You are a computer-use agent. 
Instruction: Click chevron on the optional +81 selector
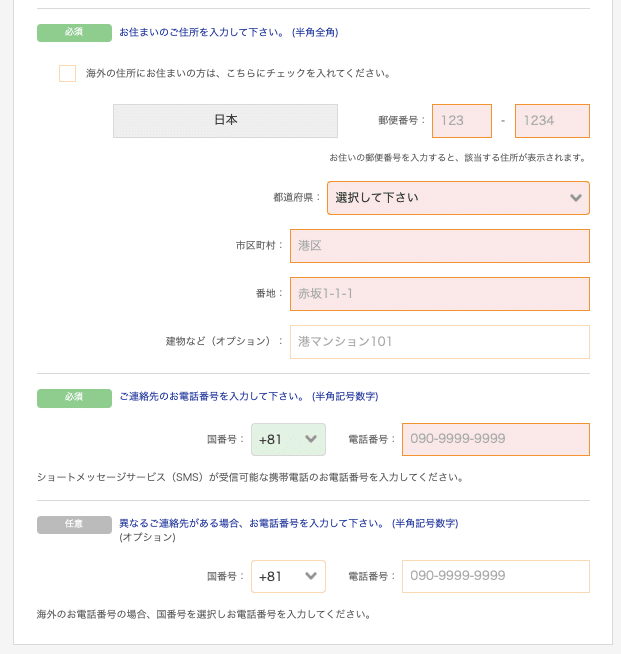(311, 576)
